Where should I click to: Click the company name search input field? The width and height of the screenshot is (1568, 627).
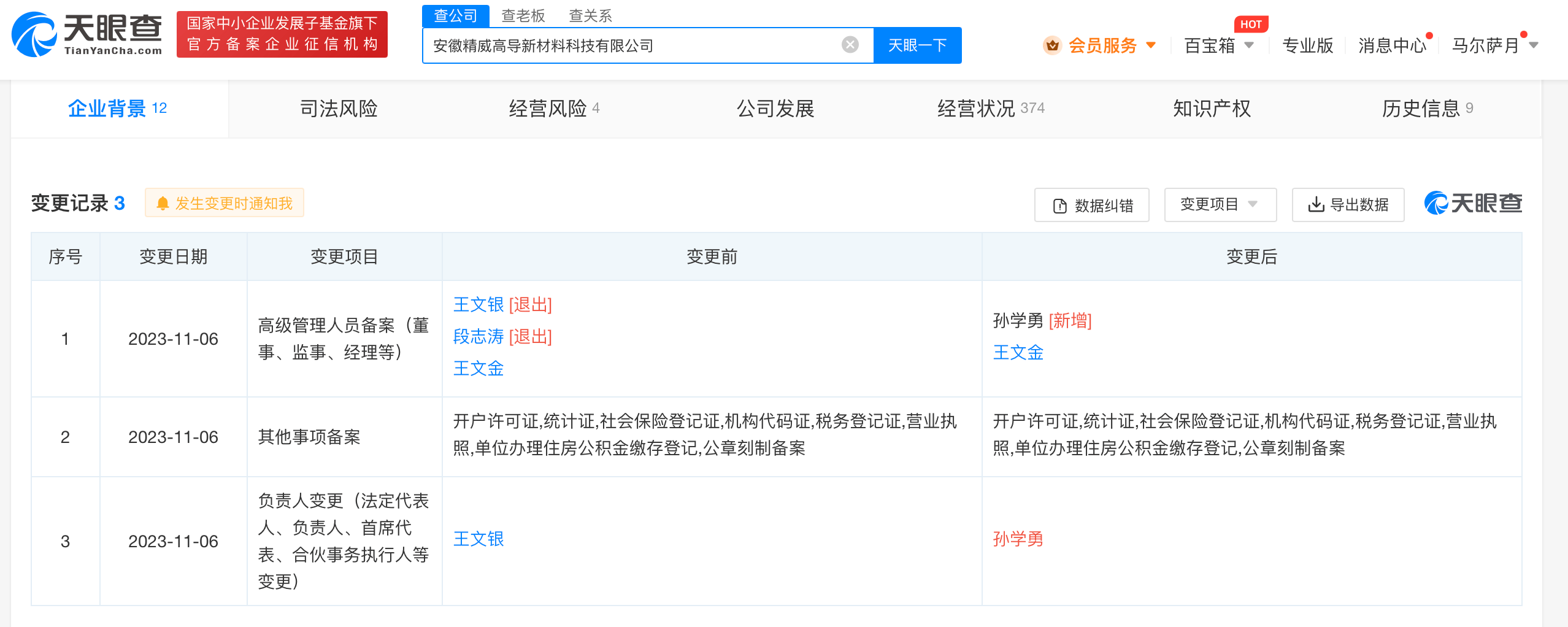pos(632,45)
